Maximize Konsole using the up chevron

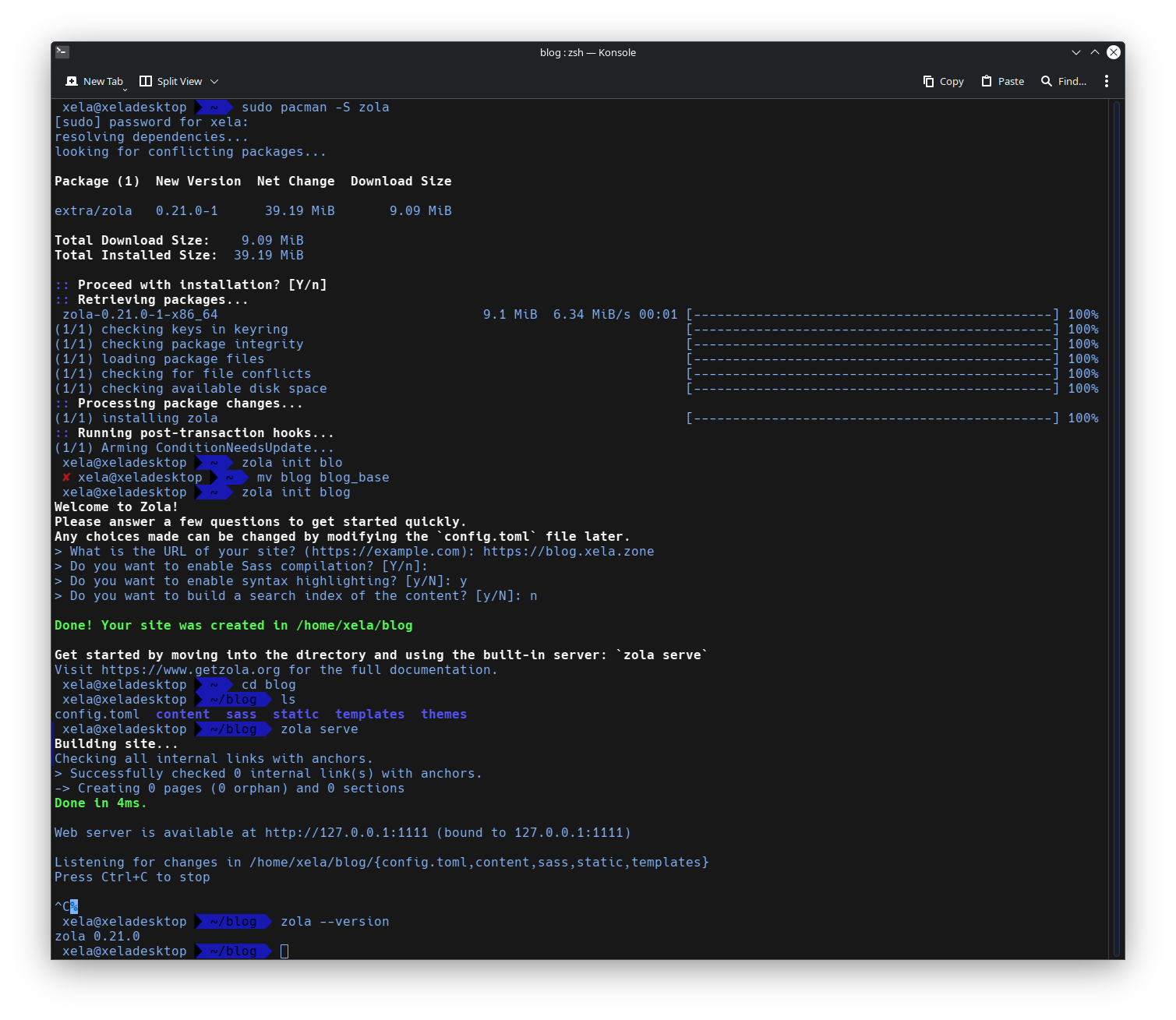pyautogui.click(x=1094, y=51)
